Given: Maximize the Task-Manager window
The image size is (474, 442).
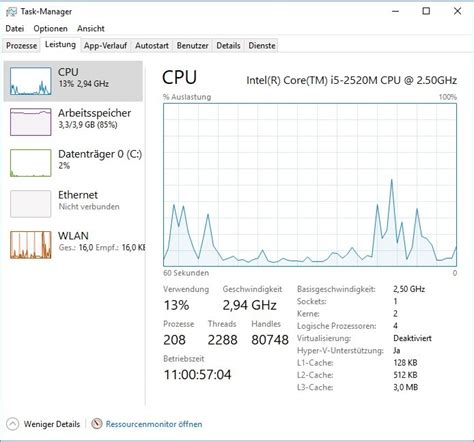Looking at the screenshot, I should coord(426,11).
